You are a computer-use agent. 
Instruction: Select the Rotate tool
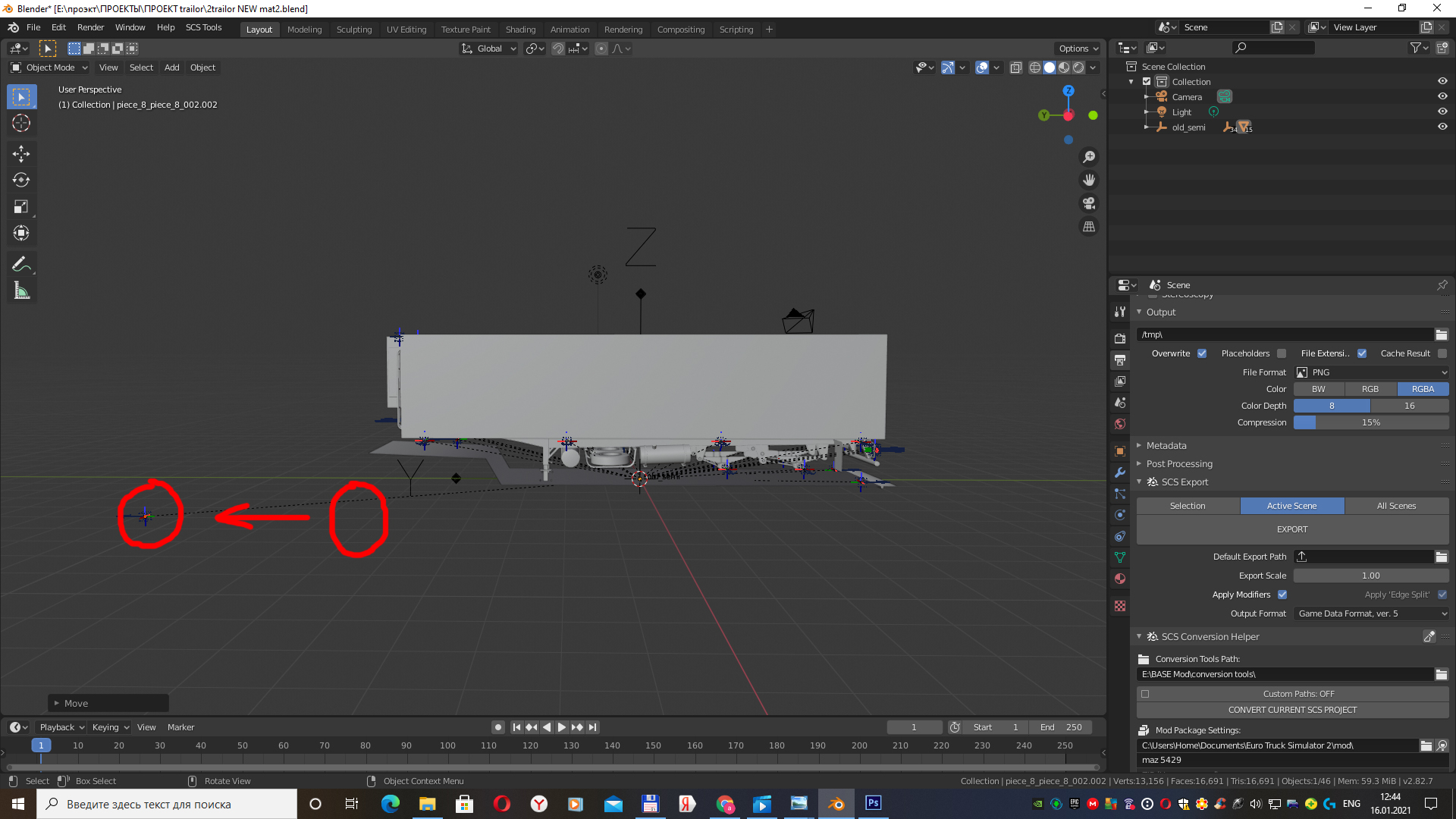[x=21, y=180]
